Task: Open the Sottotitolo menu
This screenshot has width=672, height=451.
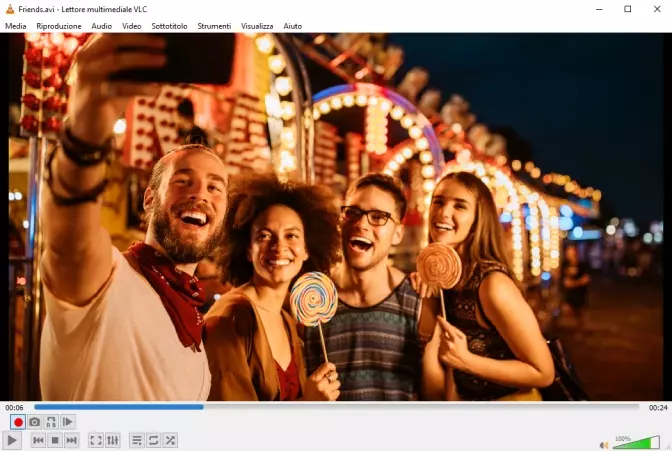Action: coord(169,26)
